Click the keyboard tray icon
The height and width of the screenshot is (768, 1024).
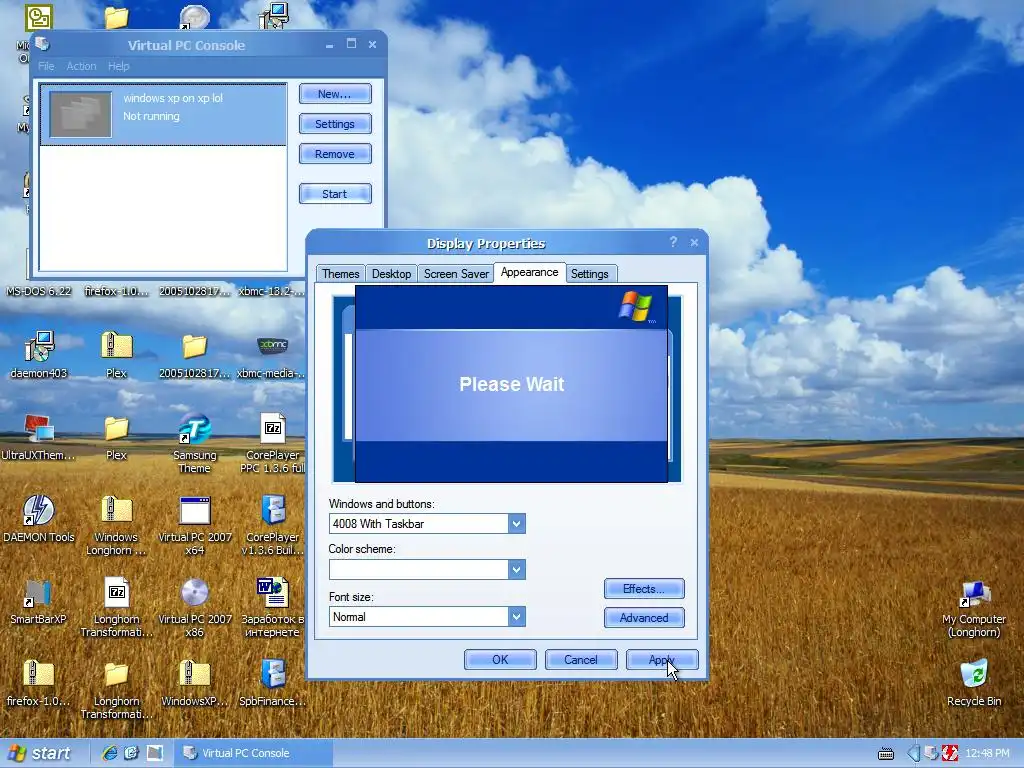886,754
